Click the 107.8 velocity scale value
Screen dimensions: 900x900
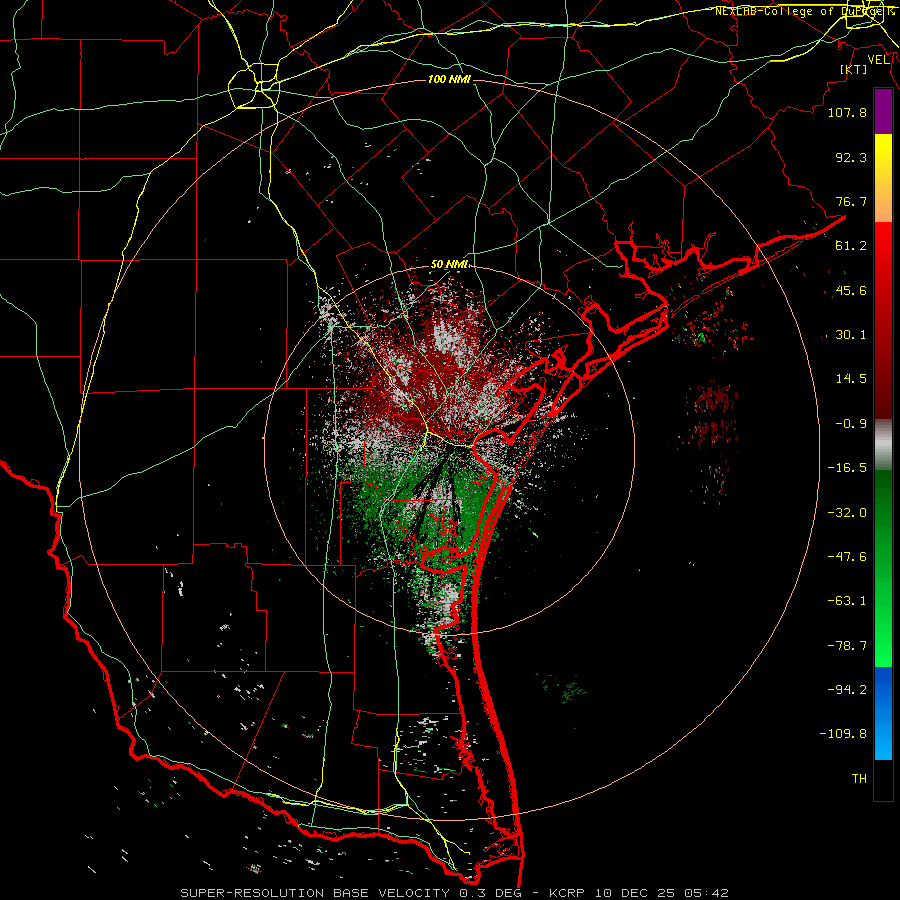coord(847,112)
